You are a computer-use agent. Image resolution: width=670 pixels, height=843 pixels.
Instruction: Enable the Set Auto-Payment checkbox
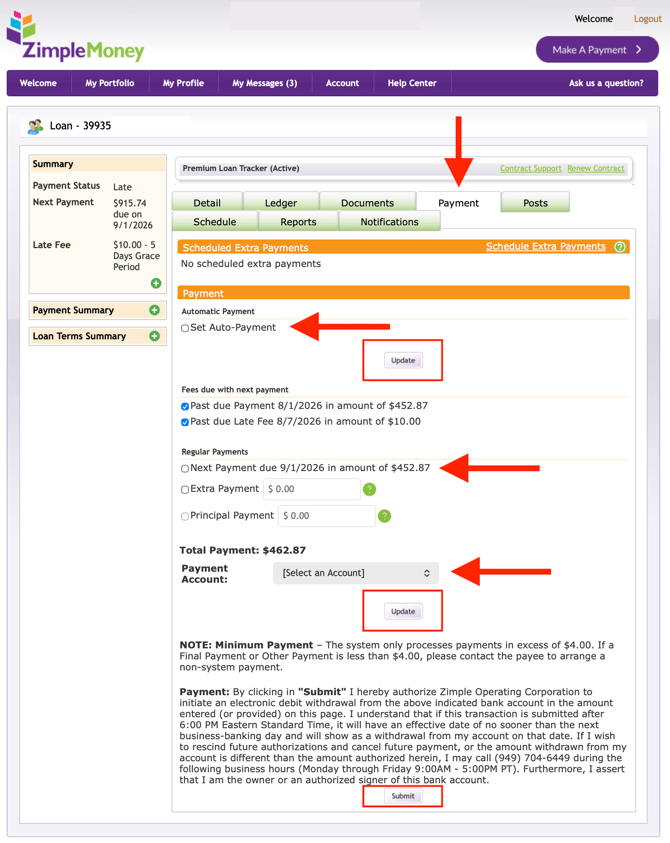point(185,328)
